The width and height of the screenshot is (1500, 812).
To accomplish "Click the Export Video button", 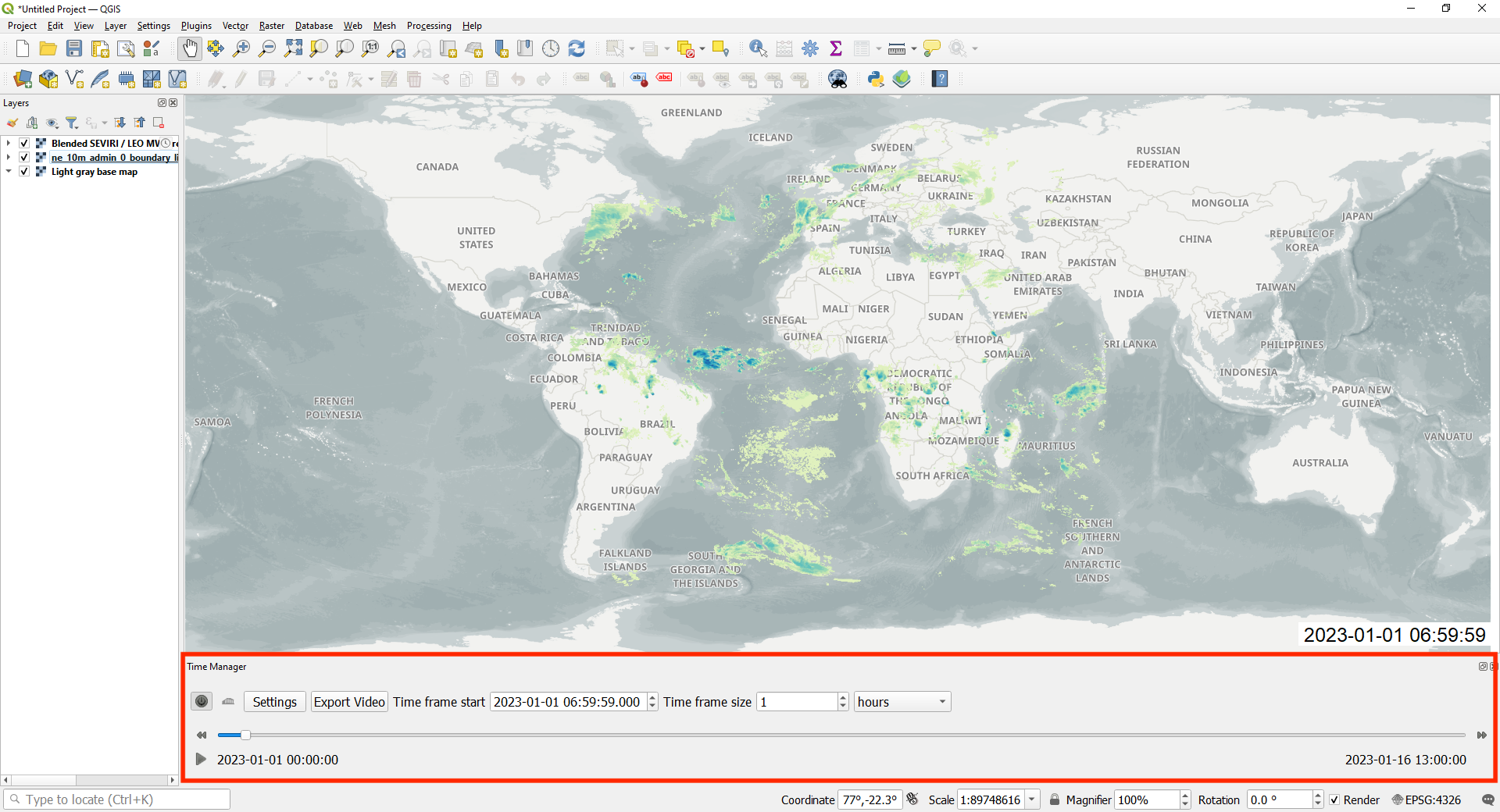I will tap(348, 701).
